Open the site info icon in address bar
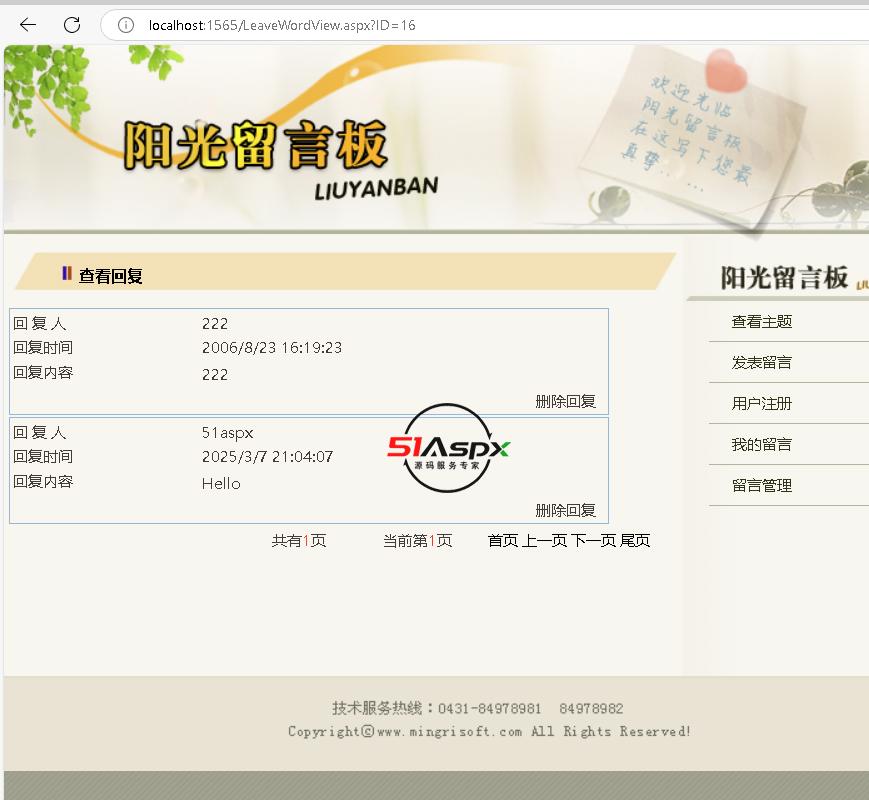The width and height of the screenshot is (869, 800). 126,25
